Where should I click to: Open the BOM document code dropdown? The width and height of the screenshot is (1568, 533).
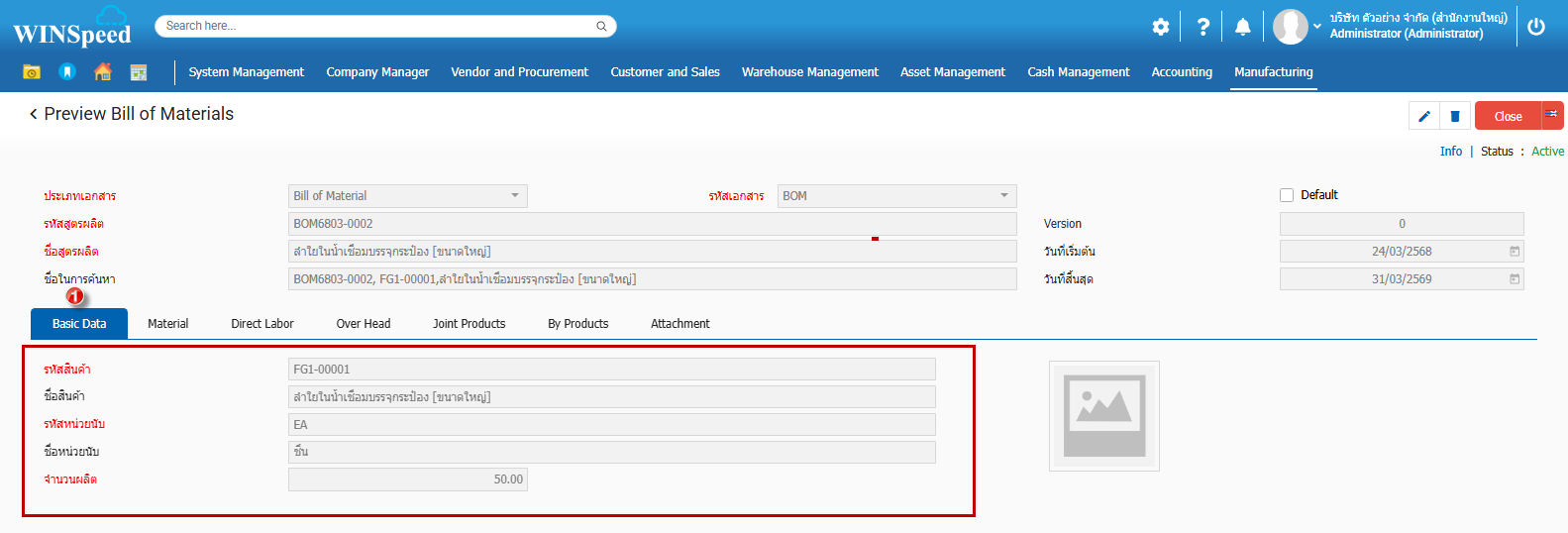(x=1003, y=196)
